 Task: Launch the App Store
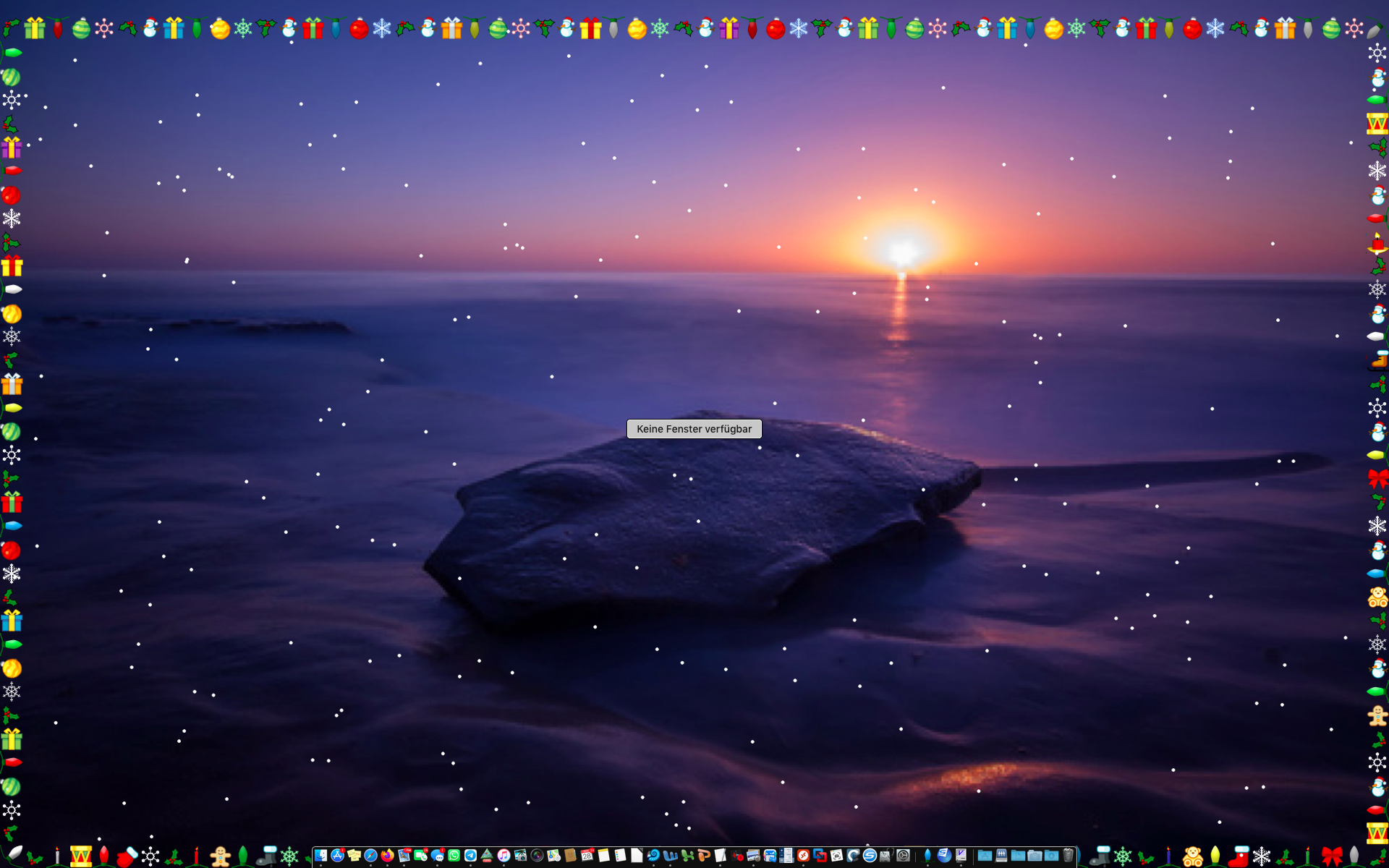tap(337, 855)
